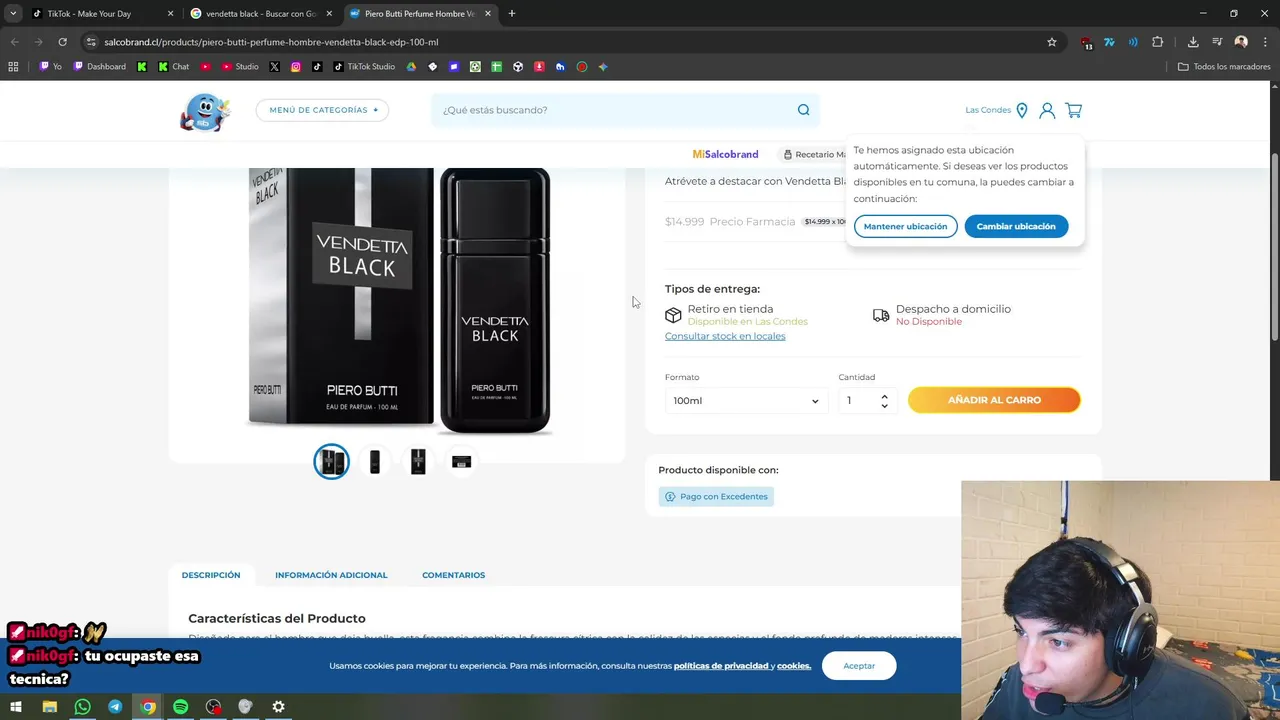Viewport: 1280px width, 720px height.
Task: Select the second product thumbnail showing bottle
Action: 375,462
